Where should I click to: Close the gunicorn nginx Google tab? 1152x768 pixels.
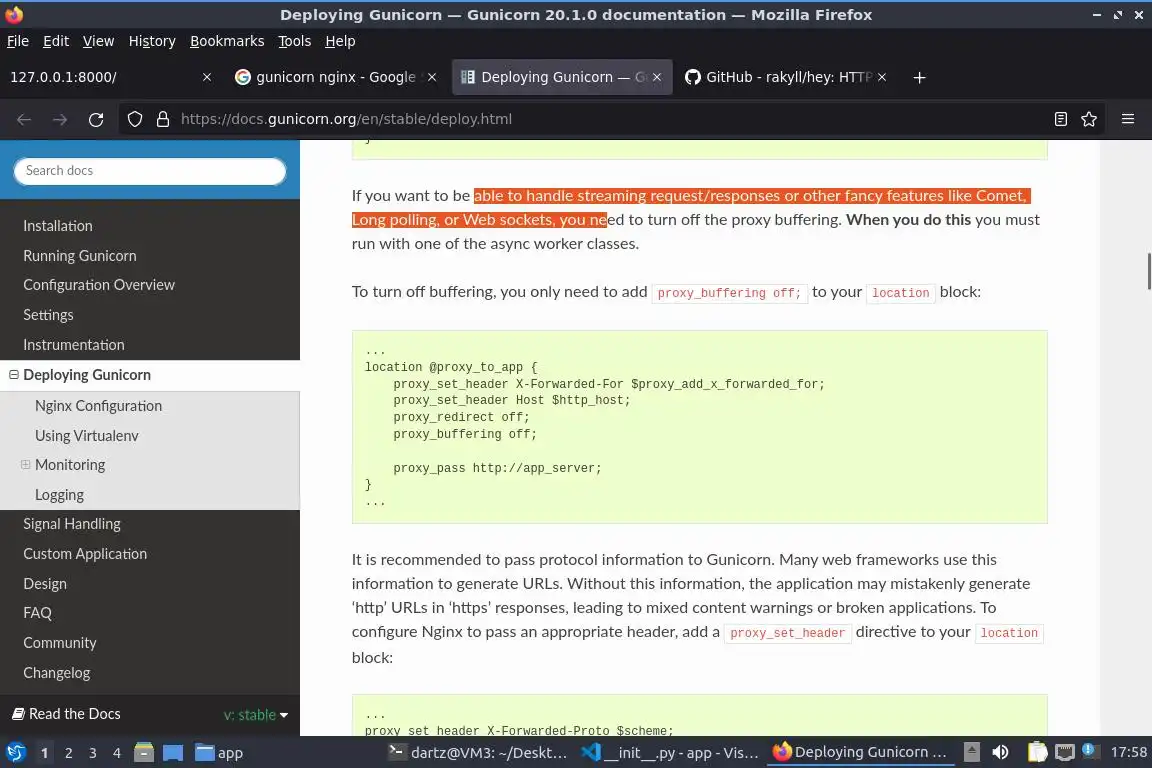[x=432, y=77]
